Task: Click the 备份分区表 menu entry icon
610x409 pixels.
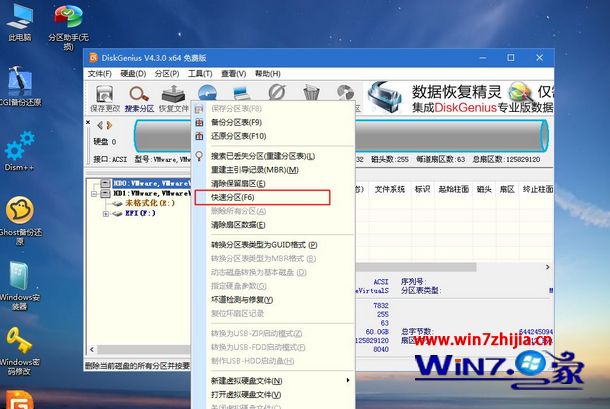Action: click(x=199, y=123)
